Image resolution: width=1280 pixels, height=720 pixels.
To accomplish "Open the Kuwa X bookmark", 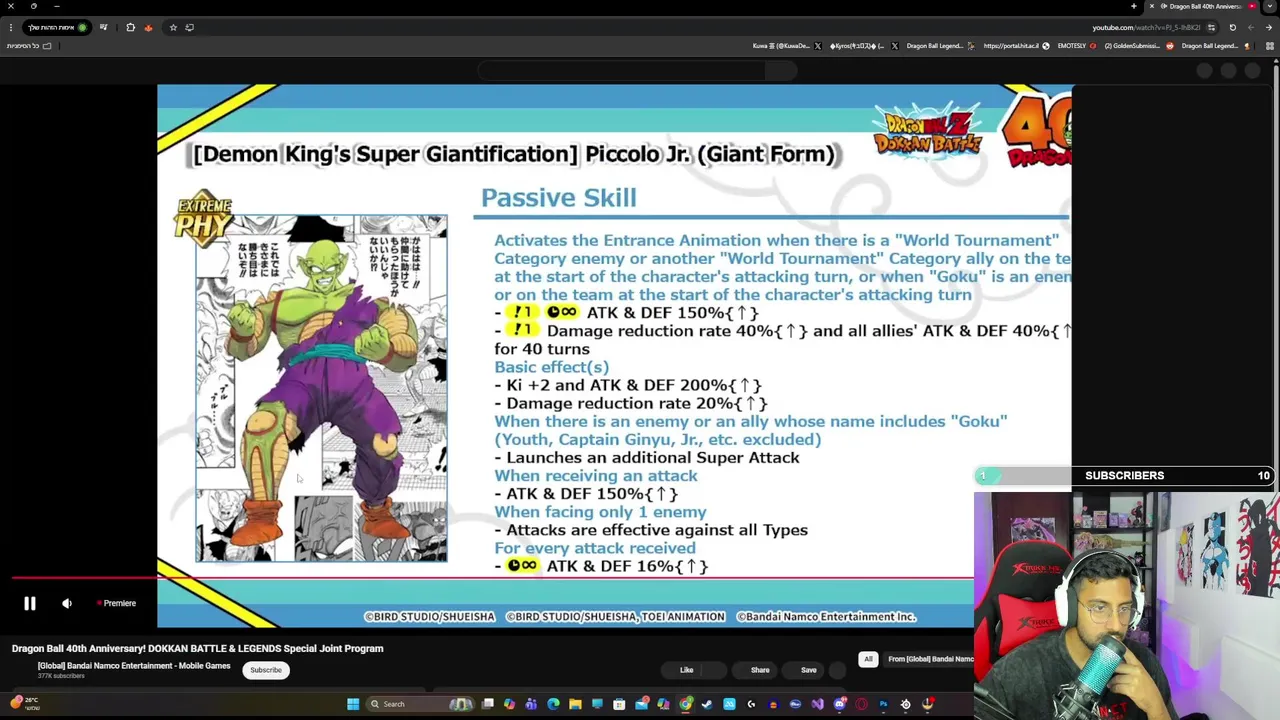I will click(788, 46).
